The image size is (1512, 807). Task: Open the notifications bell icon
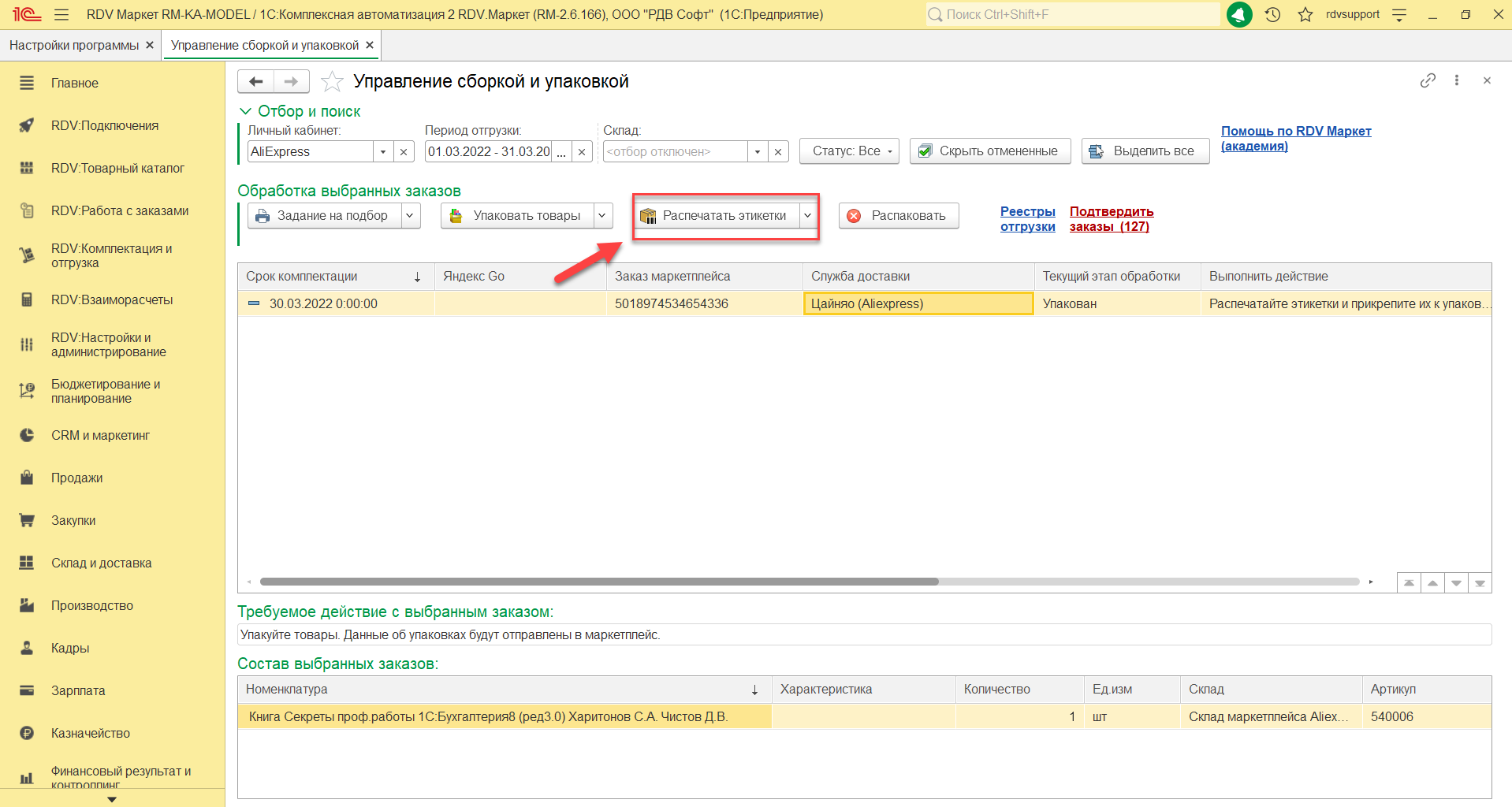(x=1239, y=14)
